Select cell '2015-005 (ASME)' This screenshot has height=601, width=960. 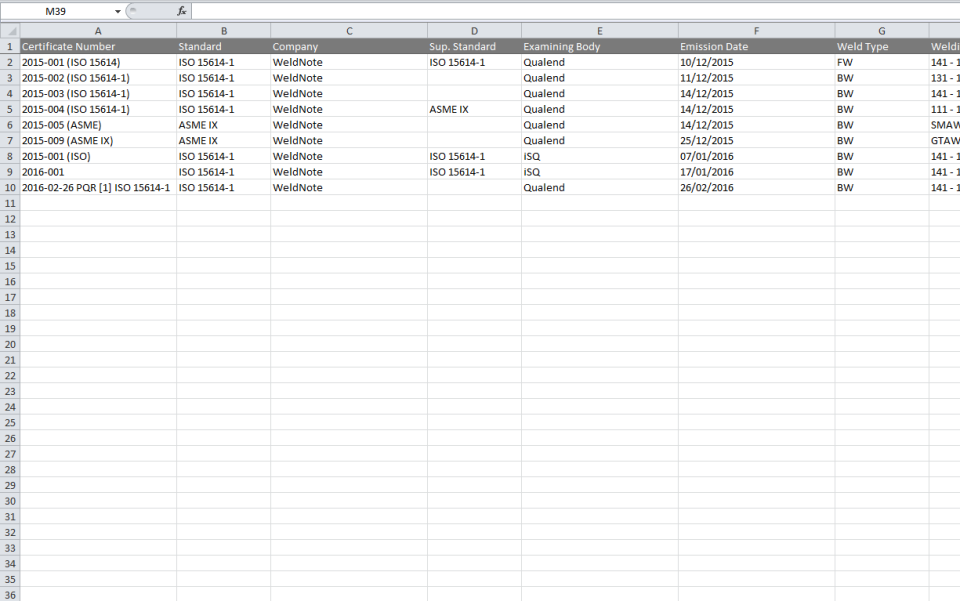coord(98,125)
